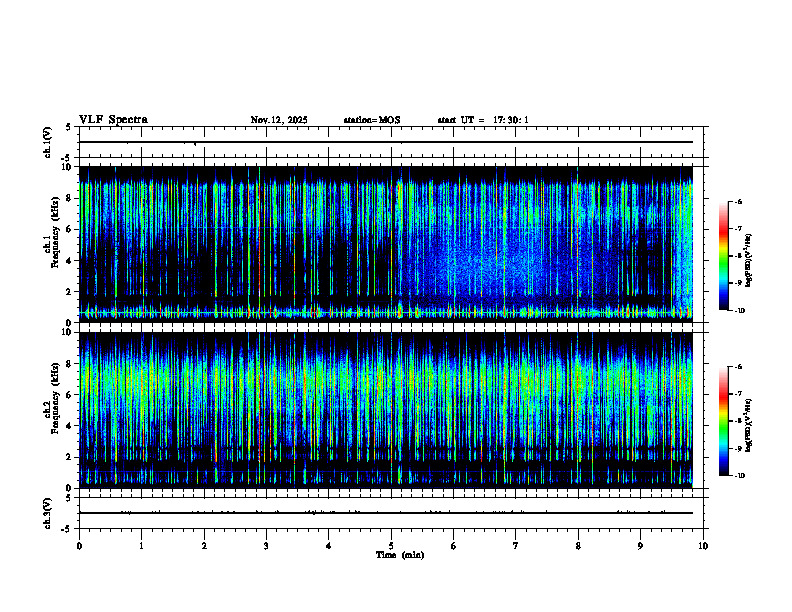Click the "ch.1(V)" axis label
Viewport: 792px width, 612px height.
pyautogui.click(x=47, y=142)
